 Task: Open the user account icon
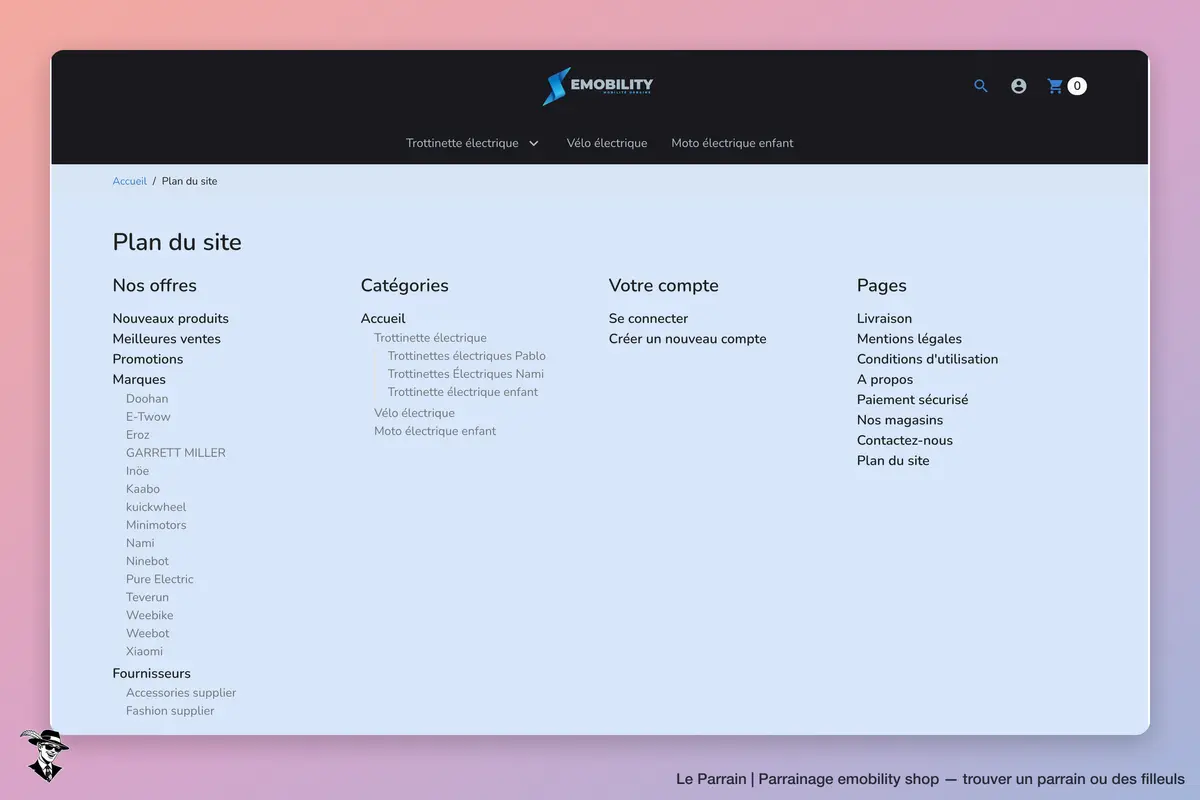1019,86
